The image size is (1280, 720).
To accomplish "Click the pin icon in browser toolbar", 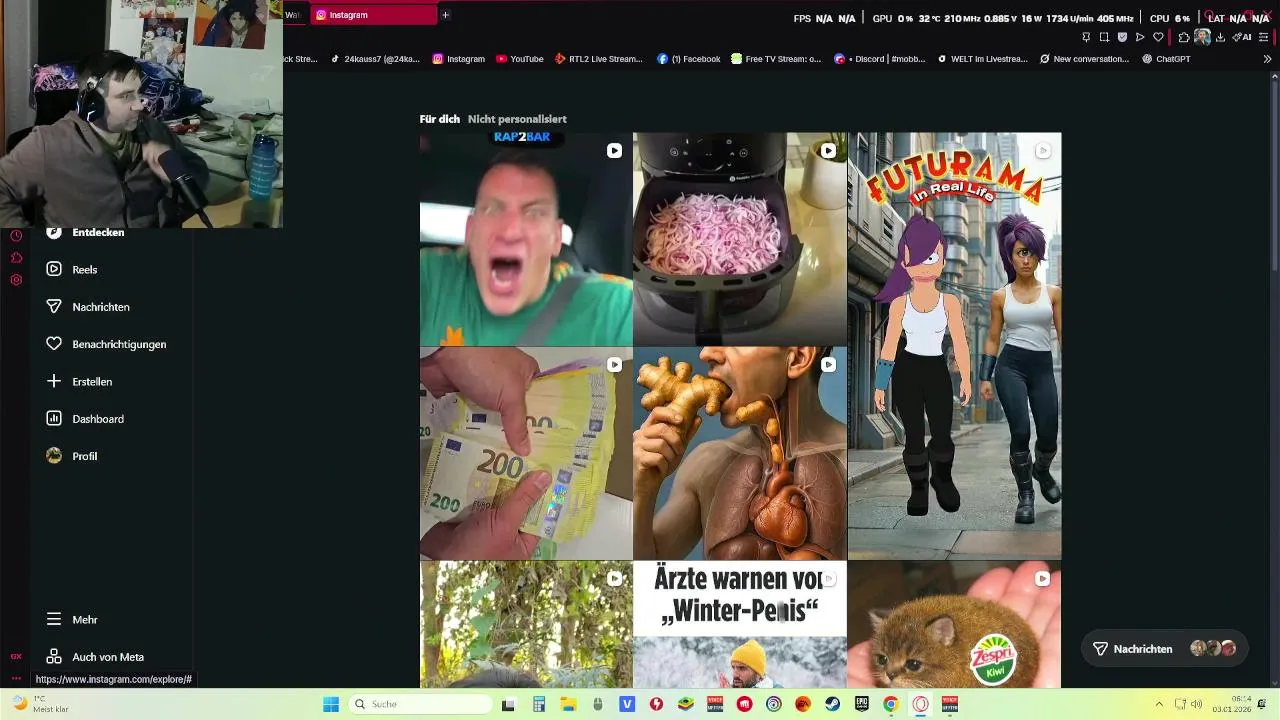I will [1086, 37].
